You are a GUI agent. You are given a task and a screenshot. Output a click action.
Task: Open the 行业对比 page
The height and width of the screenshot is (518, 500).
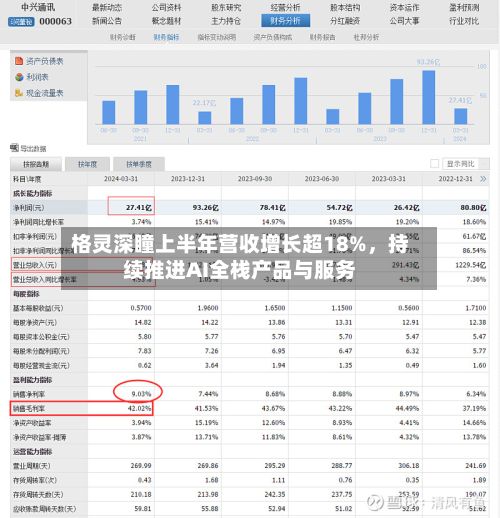[464, 21]
